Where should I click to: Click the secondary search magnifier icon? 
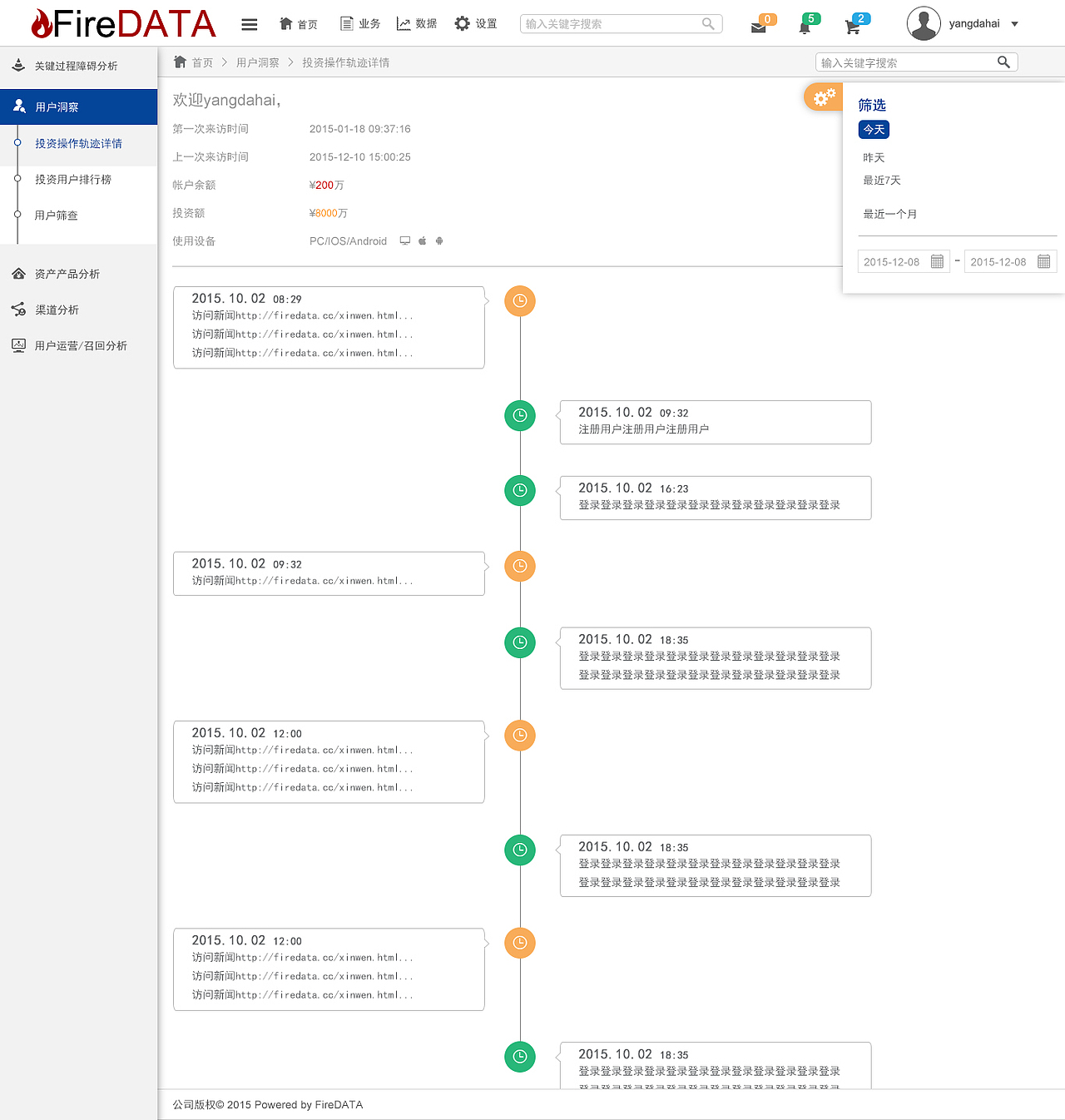[x=1003, y=62]
